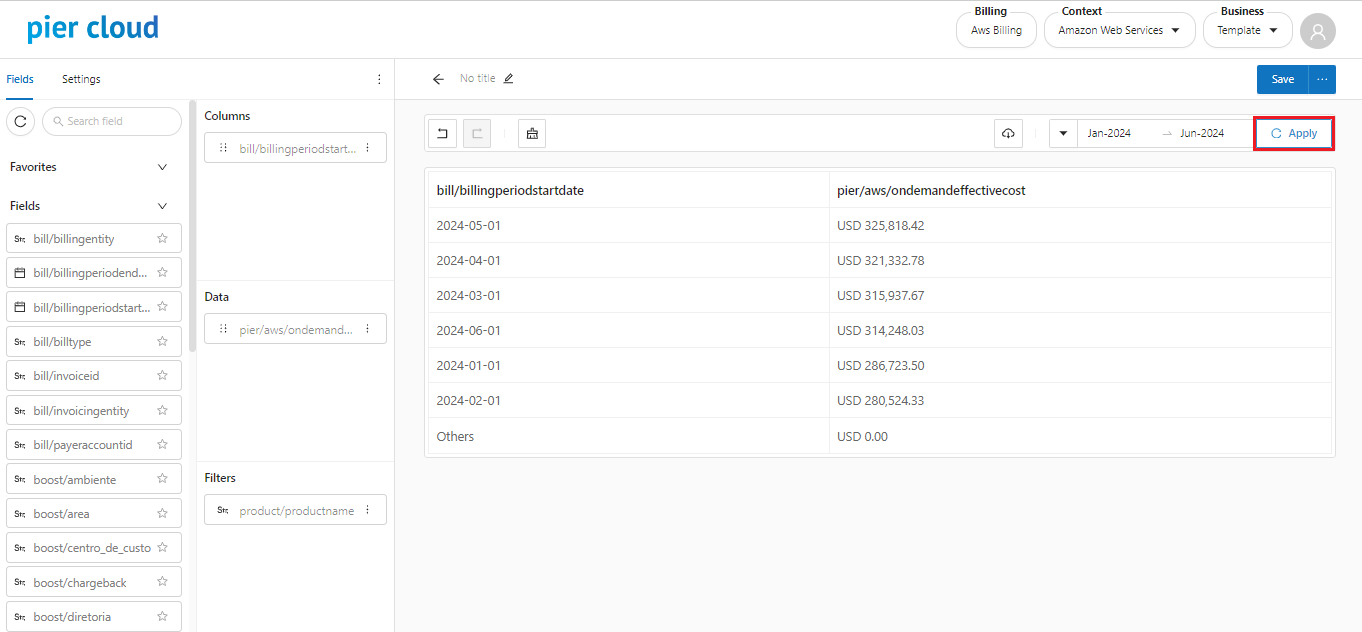Go back using the left arrow icon

[x=438, y=79]
